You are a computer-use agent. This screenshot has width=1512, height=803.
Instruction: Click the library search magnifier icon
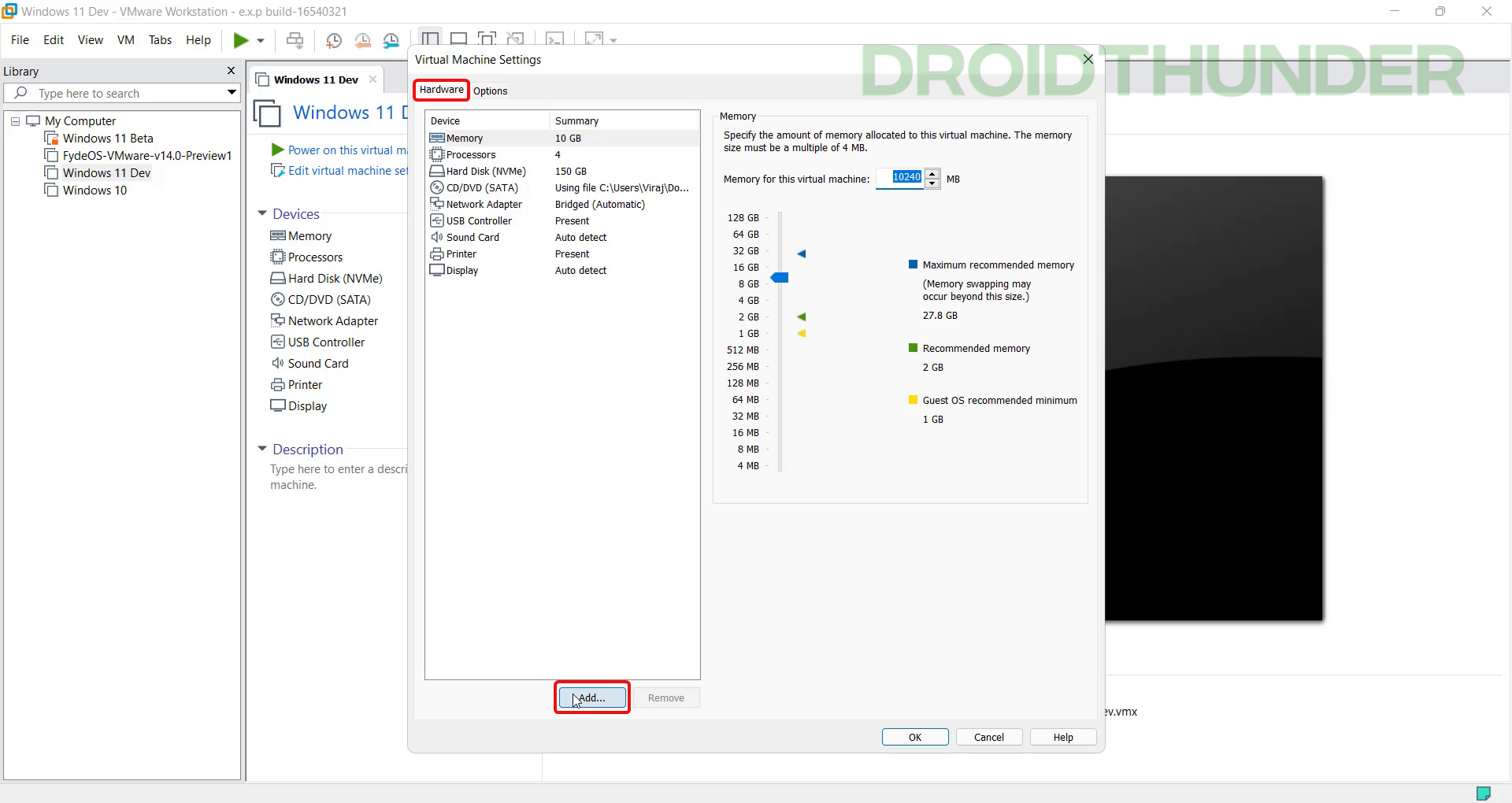tap(21, 93)
